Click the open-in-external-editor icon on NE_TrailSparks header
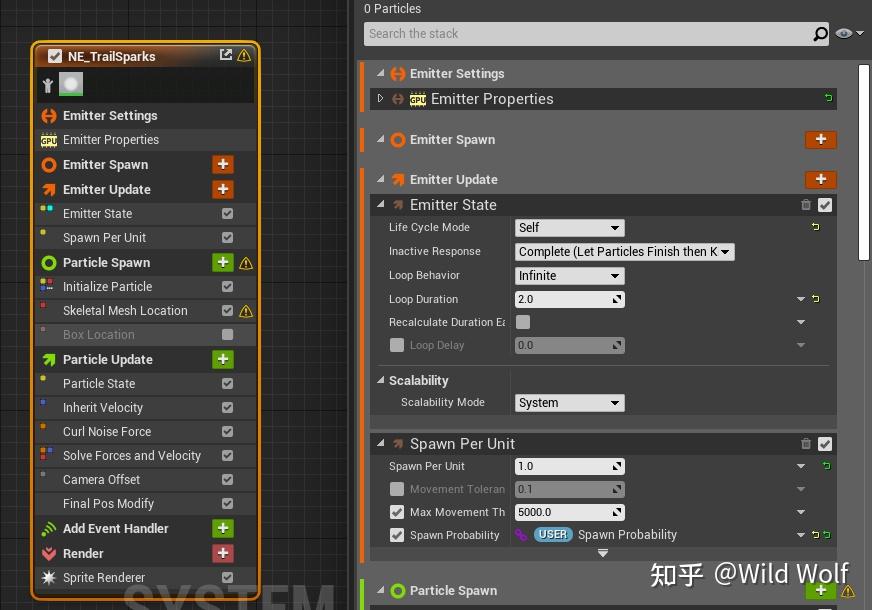 [x=226, y=55]
